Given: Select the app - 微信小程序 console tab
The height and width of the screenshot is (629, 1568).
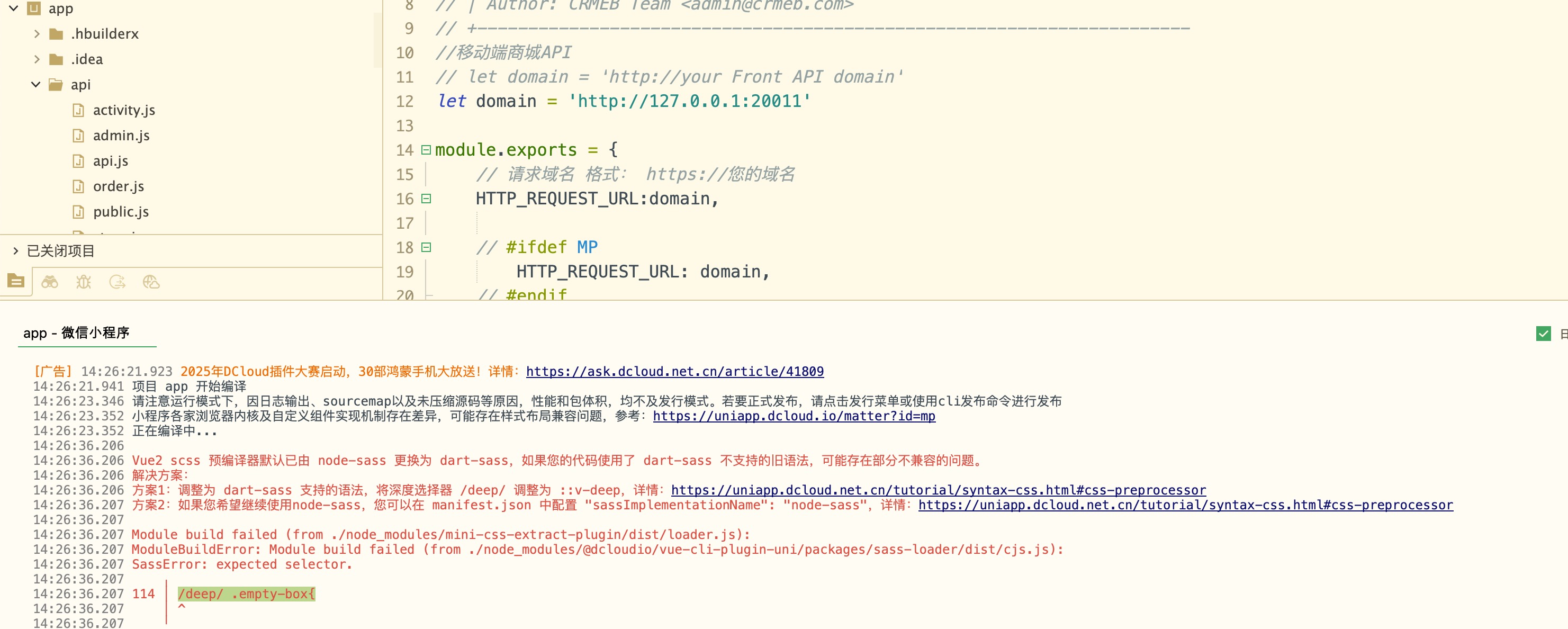Looking at the screenshot, I should (x=77, y=333).
